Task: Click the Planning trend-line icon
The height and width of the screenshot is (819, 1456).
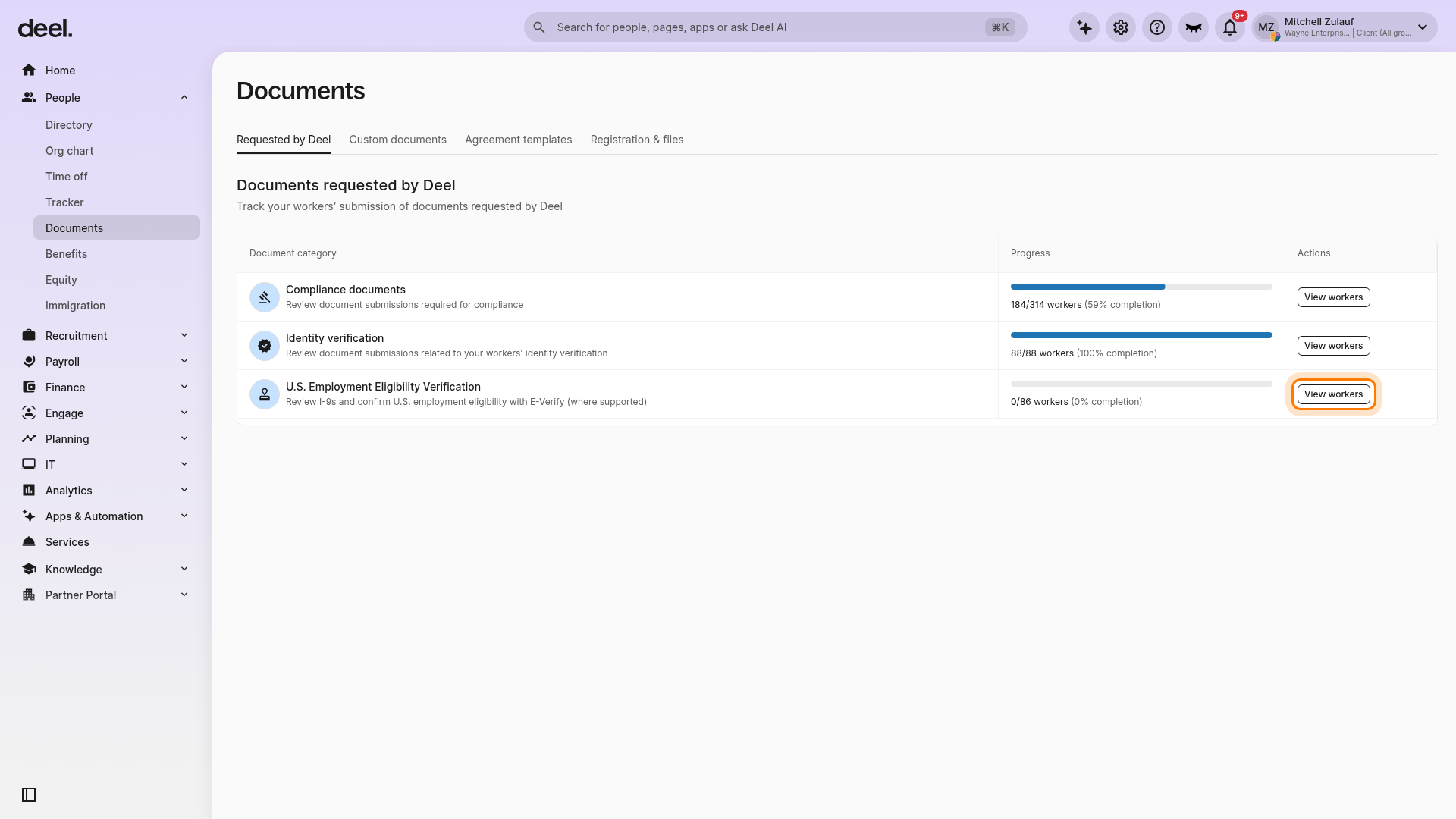Action: click(x=29, y=438)
